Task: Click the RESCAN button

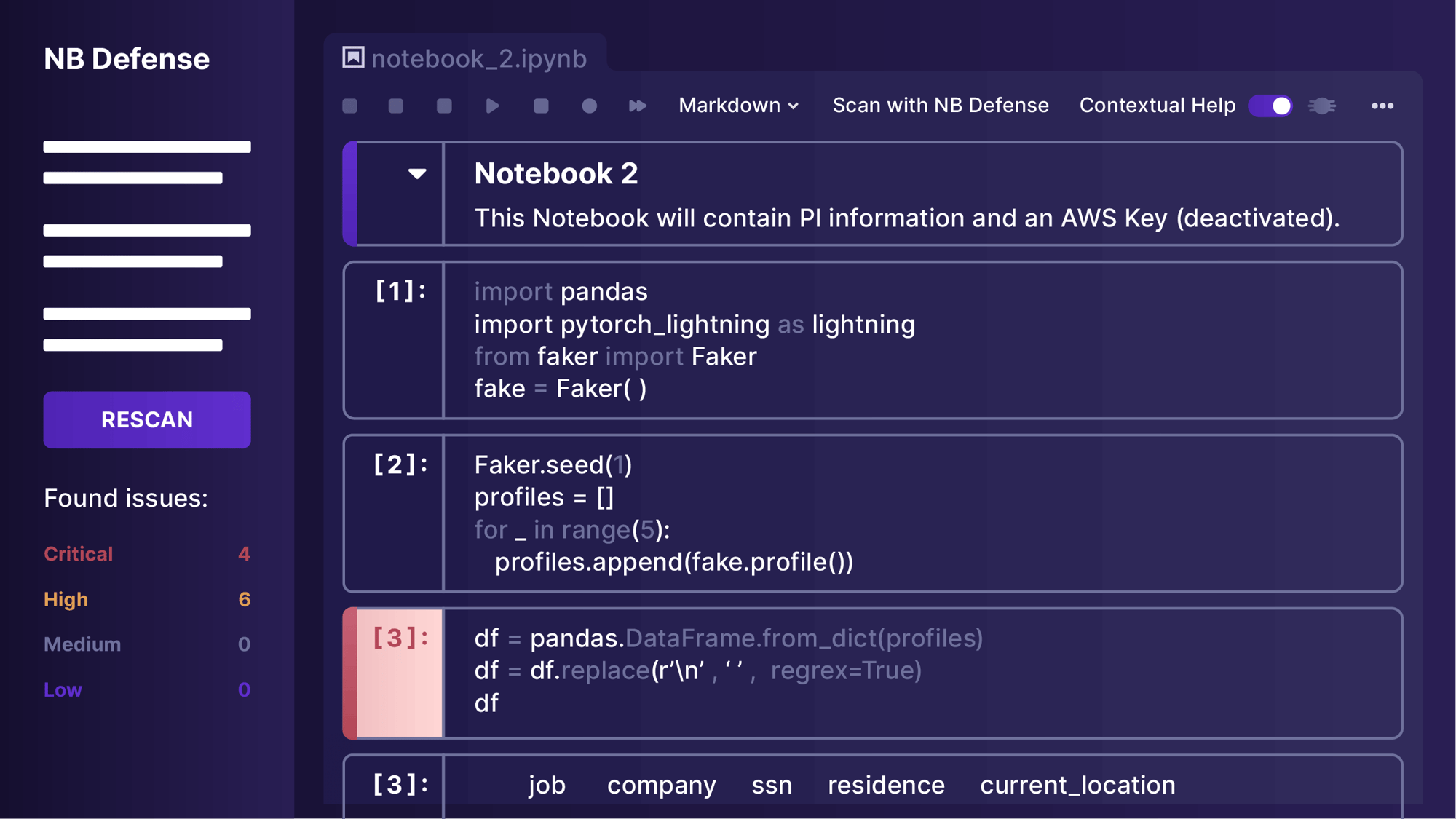Action: pos(146,419)
